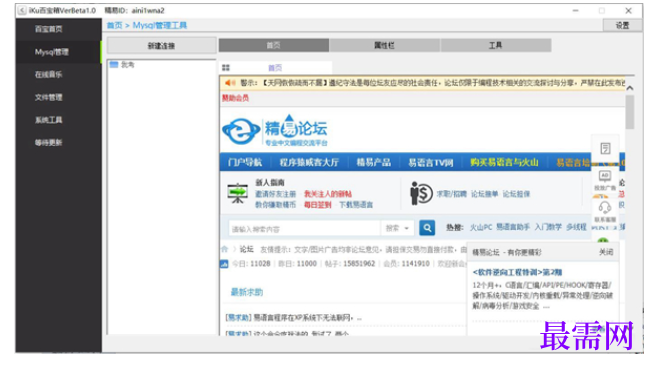652x367 pixels.
Task: Click the blue magnifier search button
Action: tap(427, 228)
